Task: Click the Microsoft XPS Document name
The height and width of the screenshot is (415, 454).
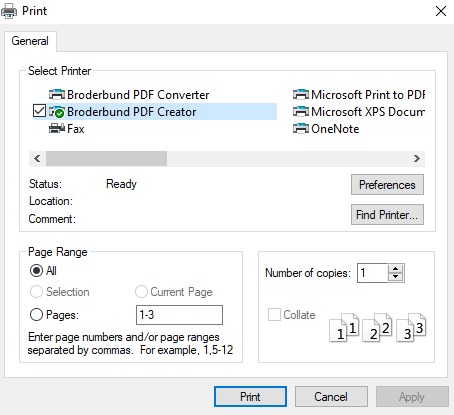Action: coord(368,112)
